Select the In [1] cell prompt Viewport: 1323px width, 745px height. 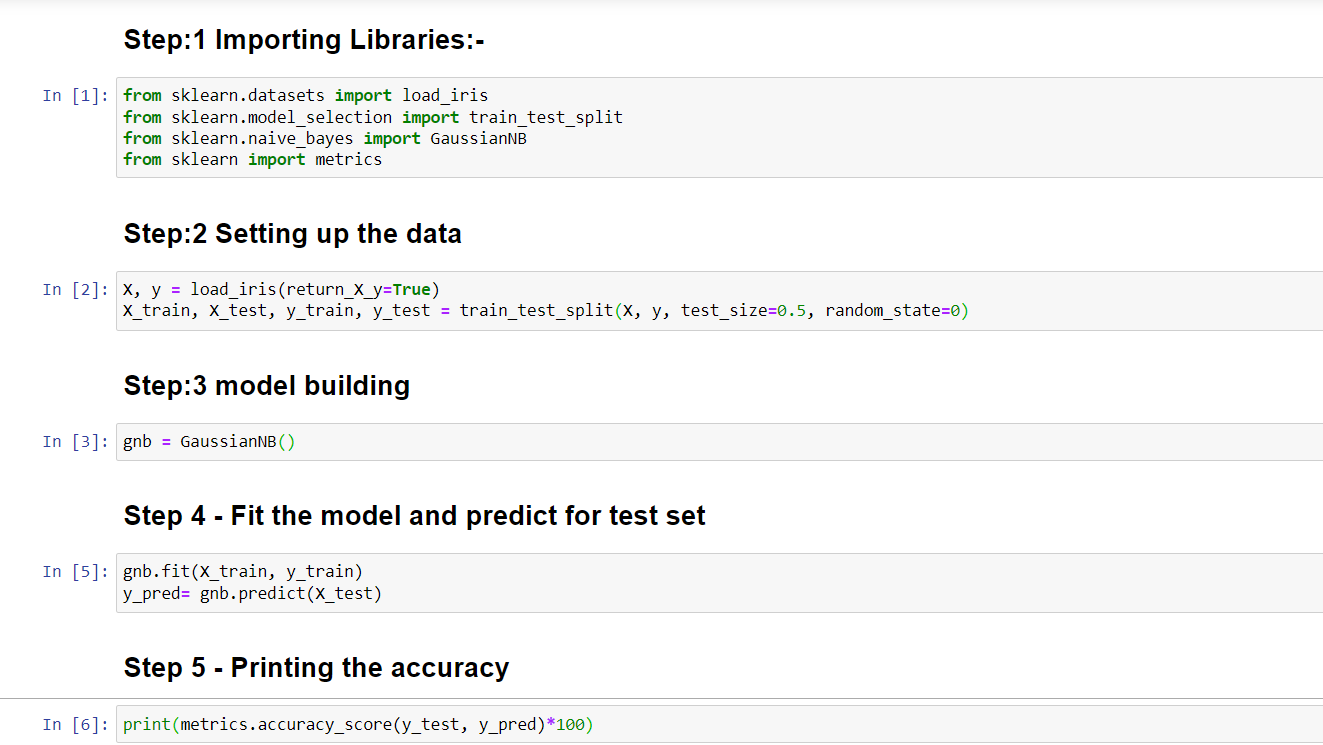click(x=75, y=96)
